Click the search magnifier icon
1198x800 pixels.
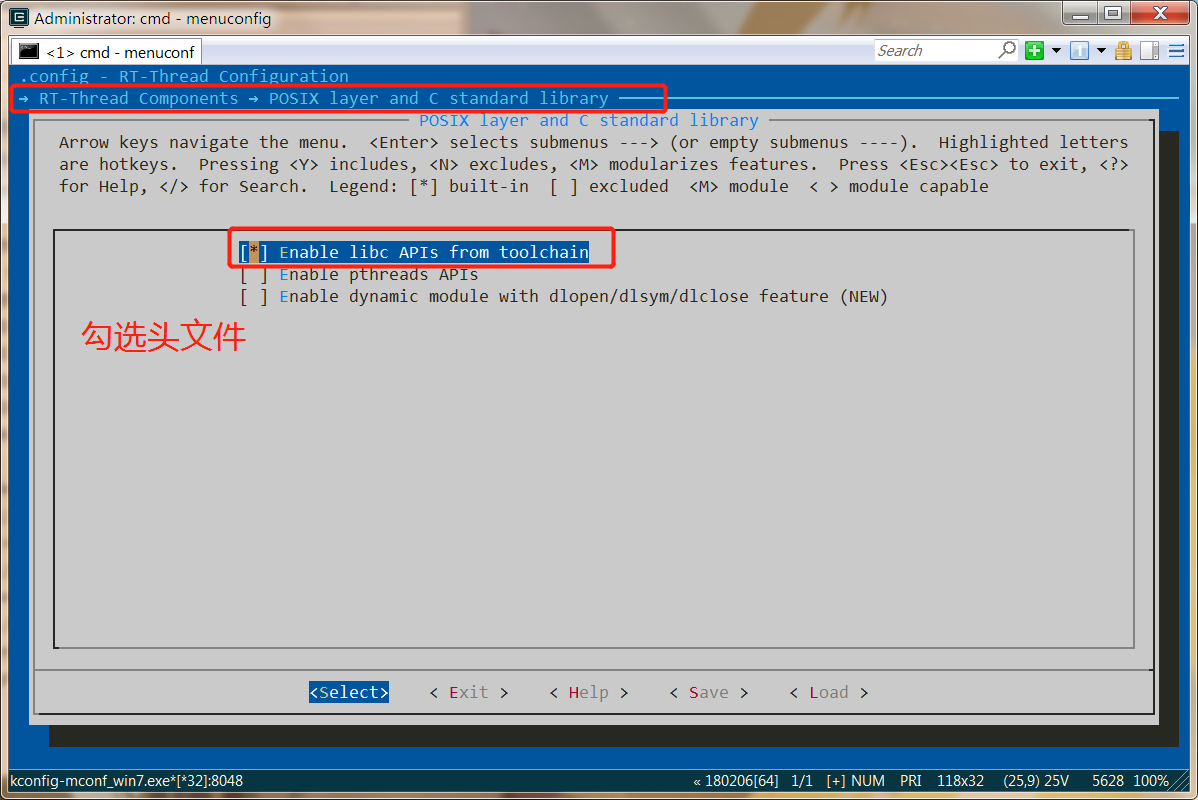(1007, 50)
